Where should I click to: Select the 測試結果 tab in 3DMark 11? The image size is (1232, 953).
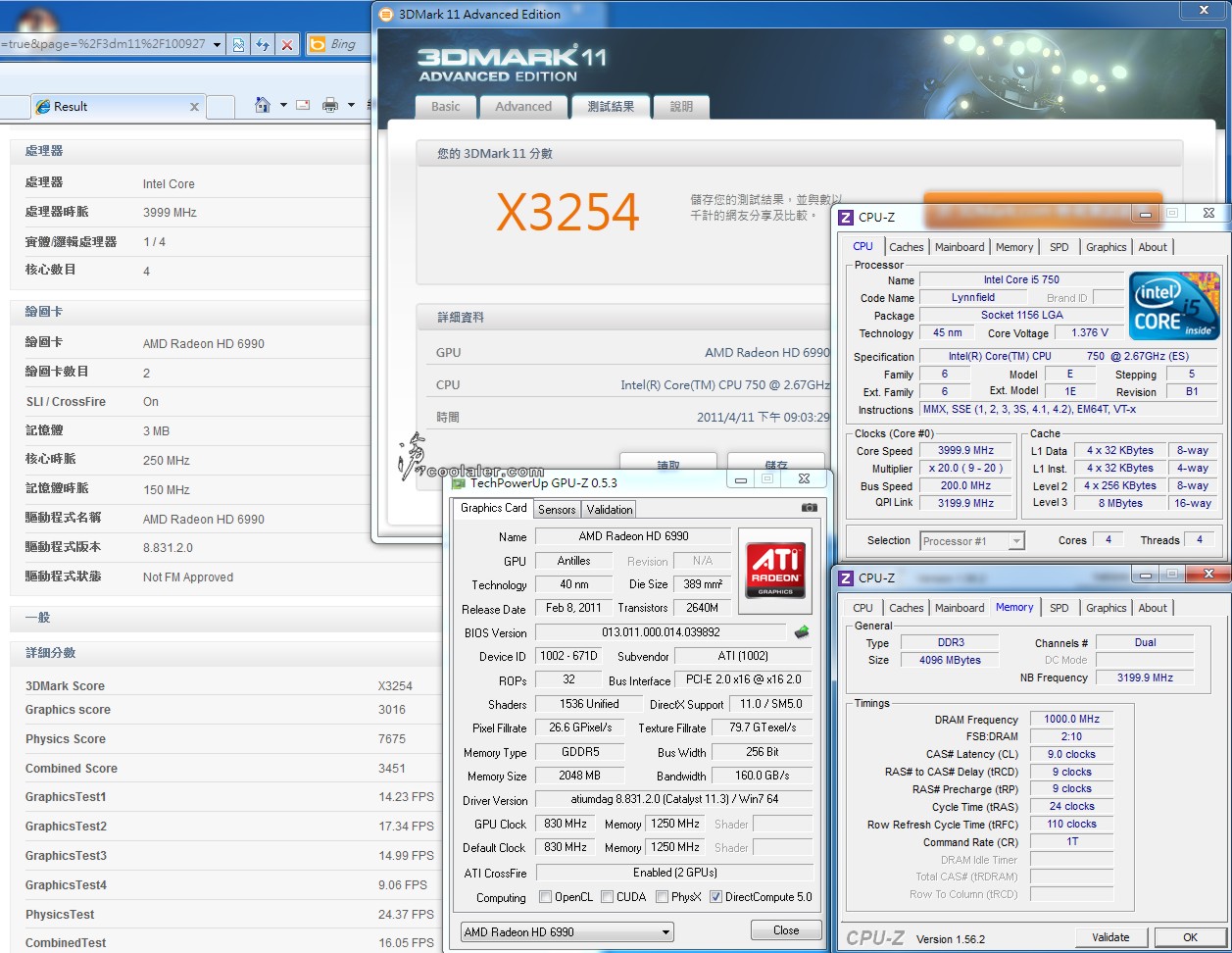611,106
